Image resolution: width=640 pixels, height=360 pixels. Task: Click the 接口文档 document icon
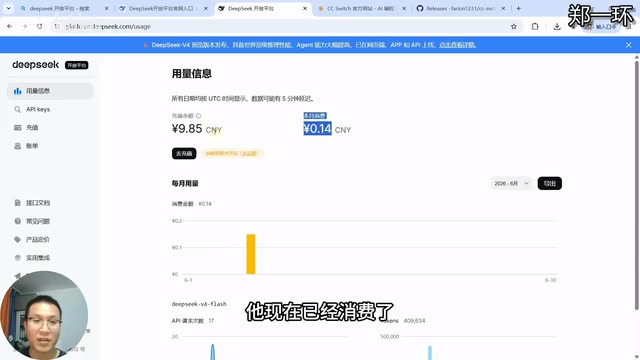coord(18,202)
